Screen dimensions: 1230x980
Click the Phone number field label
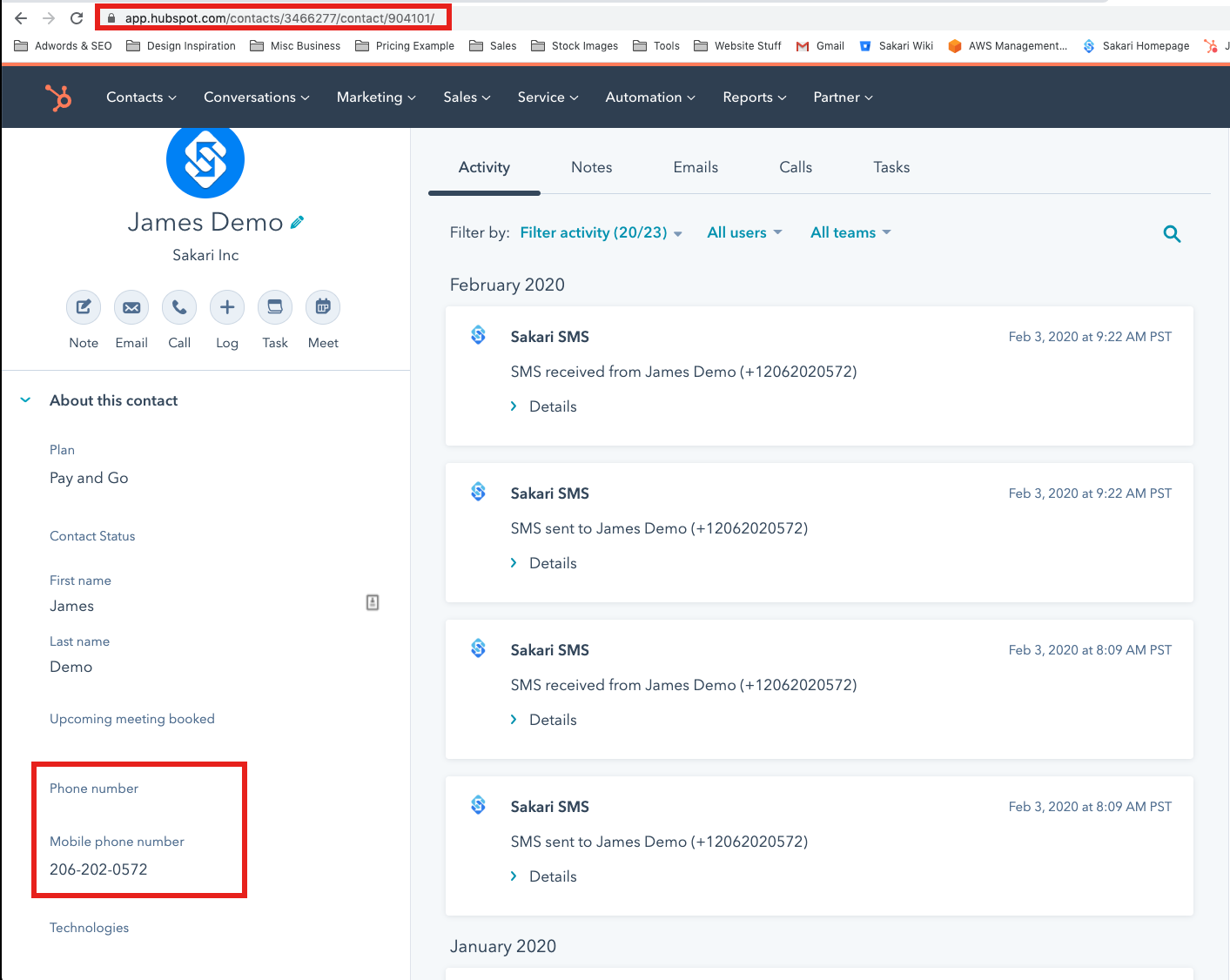[94, 789]
